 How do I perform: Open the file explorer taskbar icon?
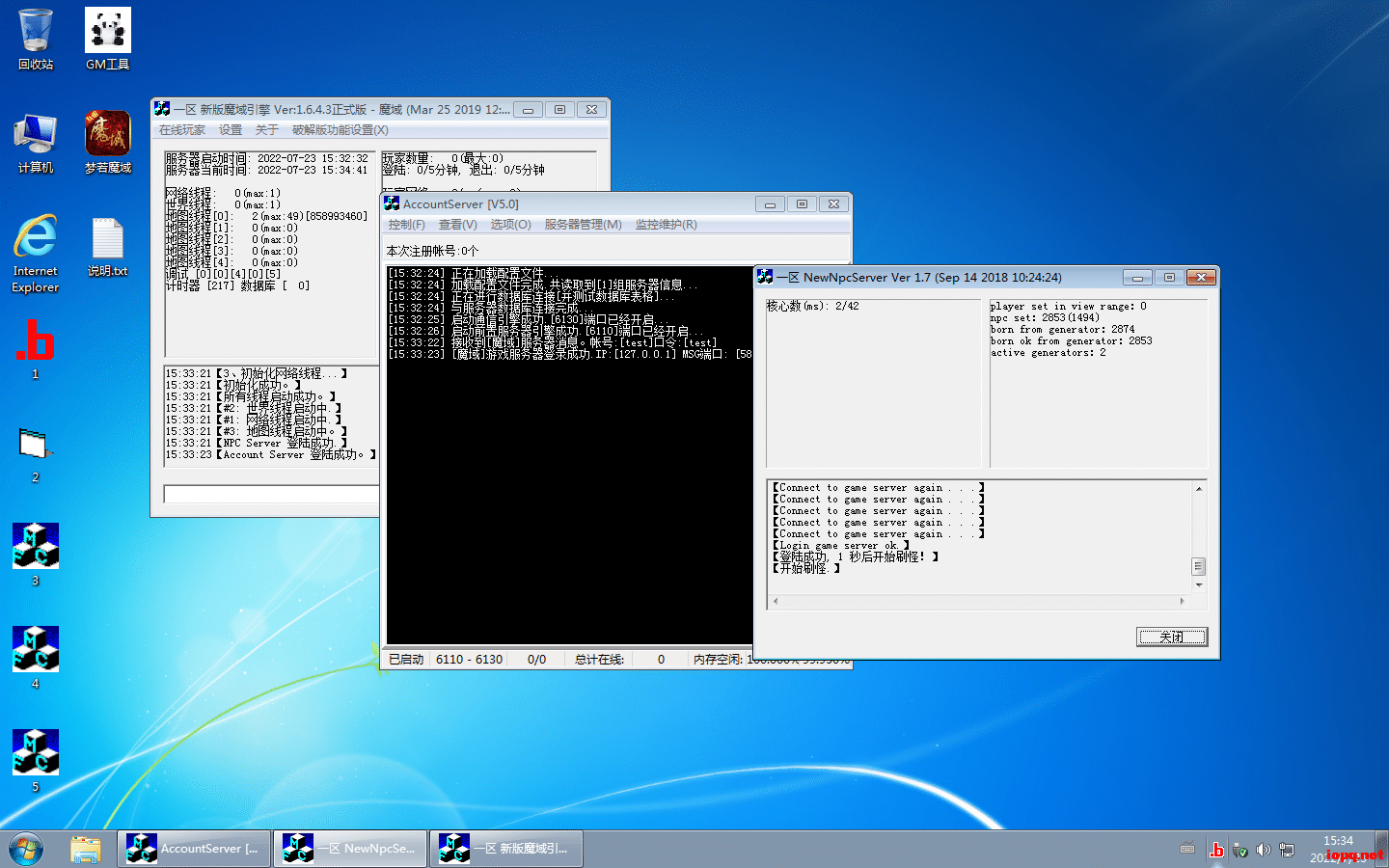(x=86, y=849)
